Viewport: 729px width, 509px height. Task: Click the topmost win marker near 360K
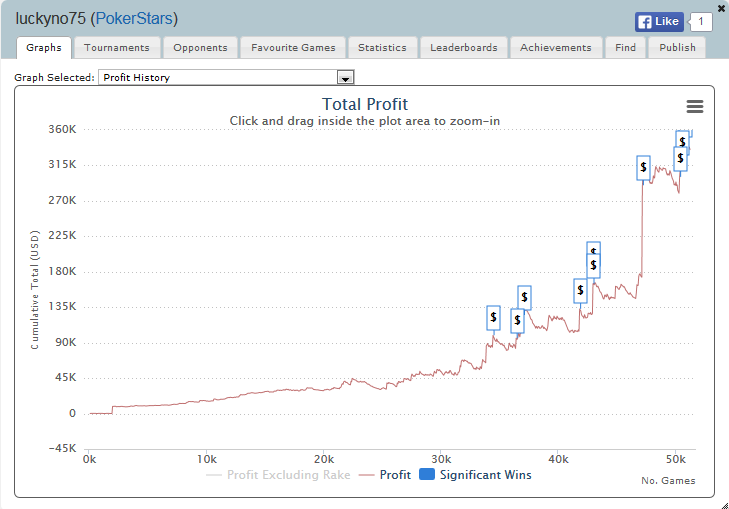(x=683, y=138)
